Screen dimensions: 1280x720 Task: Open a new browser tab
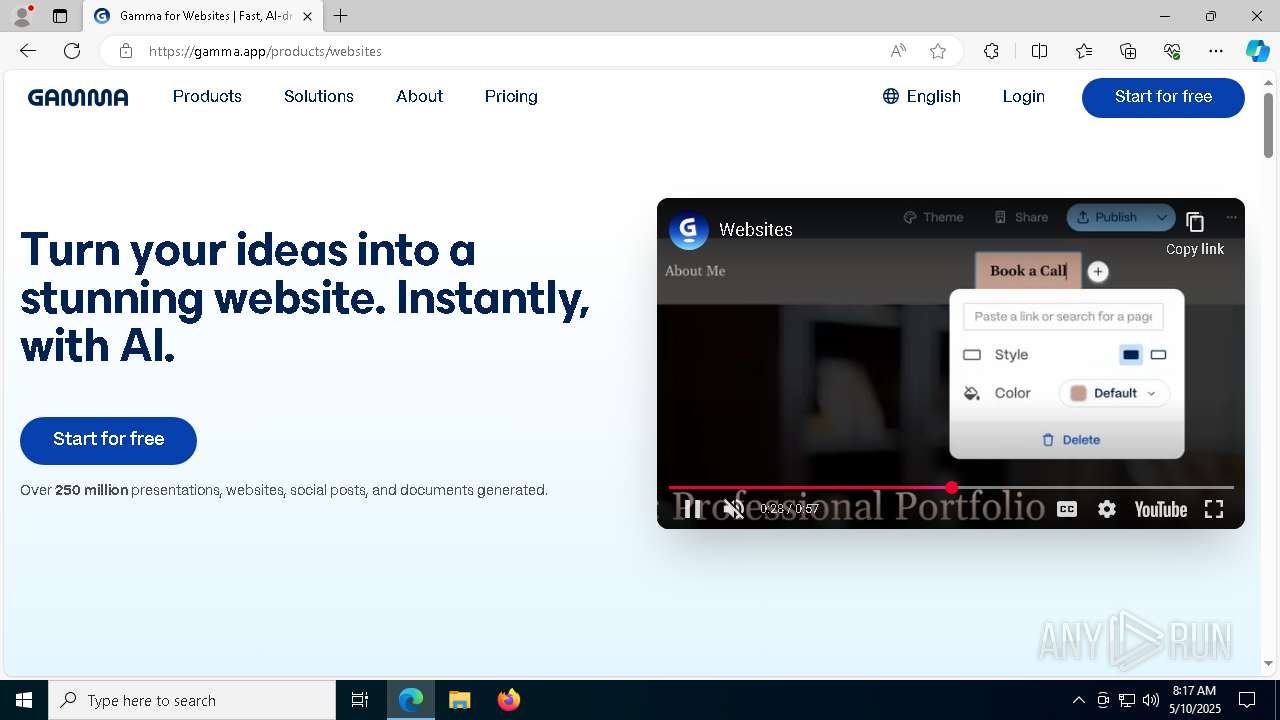pos(341,16)
